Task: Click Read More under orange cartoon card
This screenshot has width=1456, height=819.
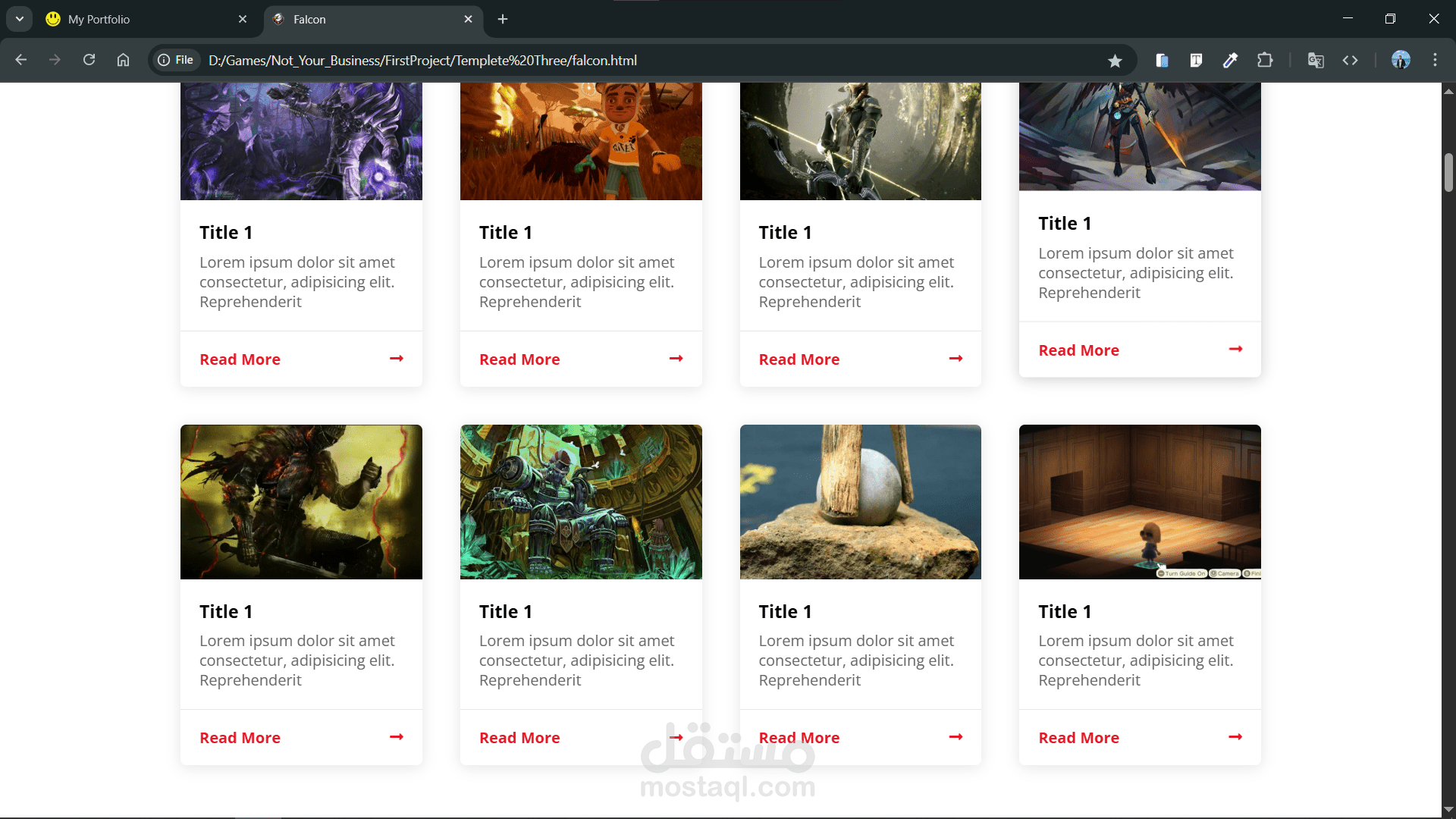Action: pos(519,359)
